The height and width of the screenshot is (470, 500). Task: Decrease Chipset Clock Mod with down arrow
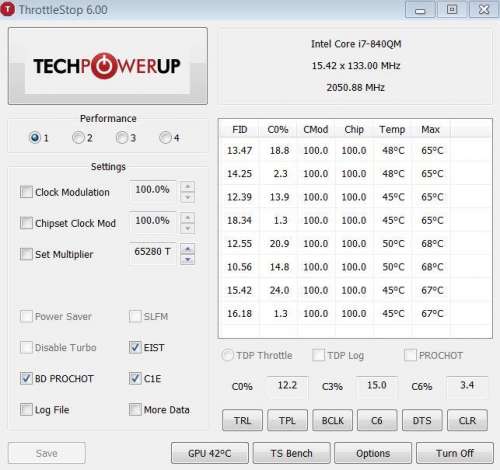tap(188, 228)
